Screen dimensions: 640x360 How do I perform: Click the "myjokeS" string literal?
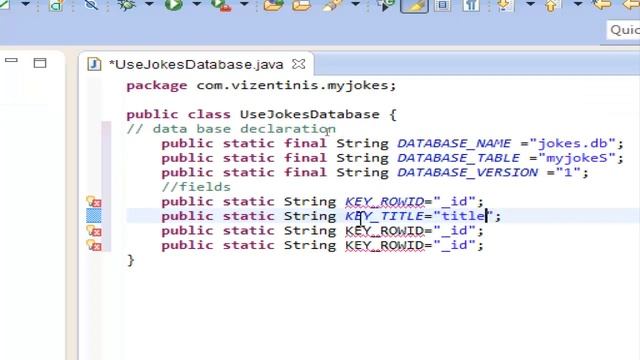tap(577, 158)
